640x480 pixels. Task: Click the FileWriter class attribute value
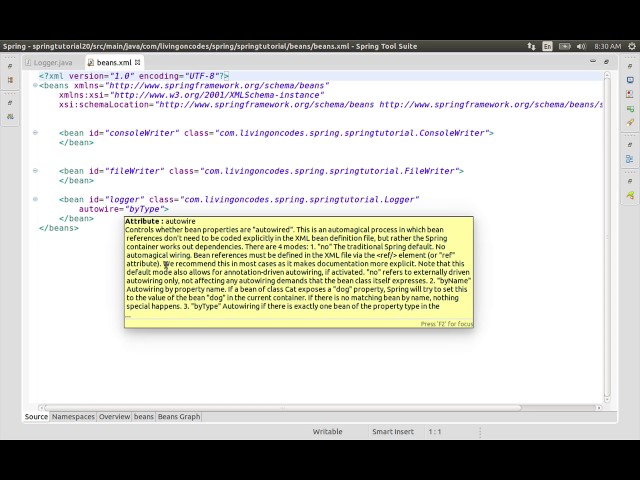pos(329,171)
